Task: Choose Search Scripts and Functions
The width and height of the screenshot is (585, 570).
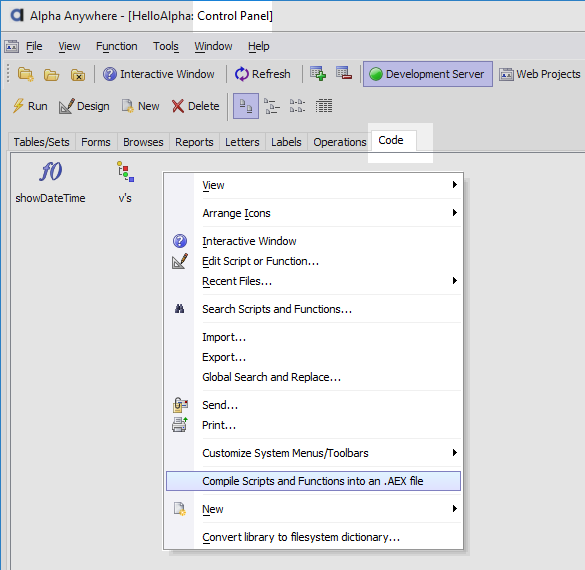Action: tap(313, 309)
